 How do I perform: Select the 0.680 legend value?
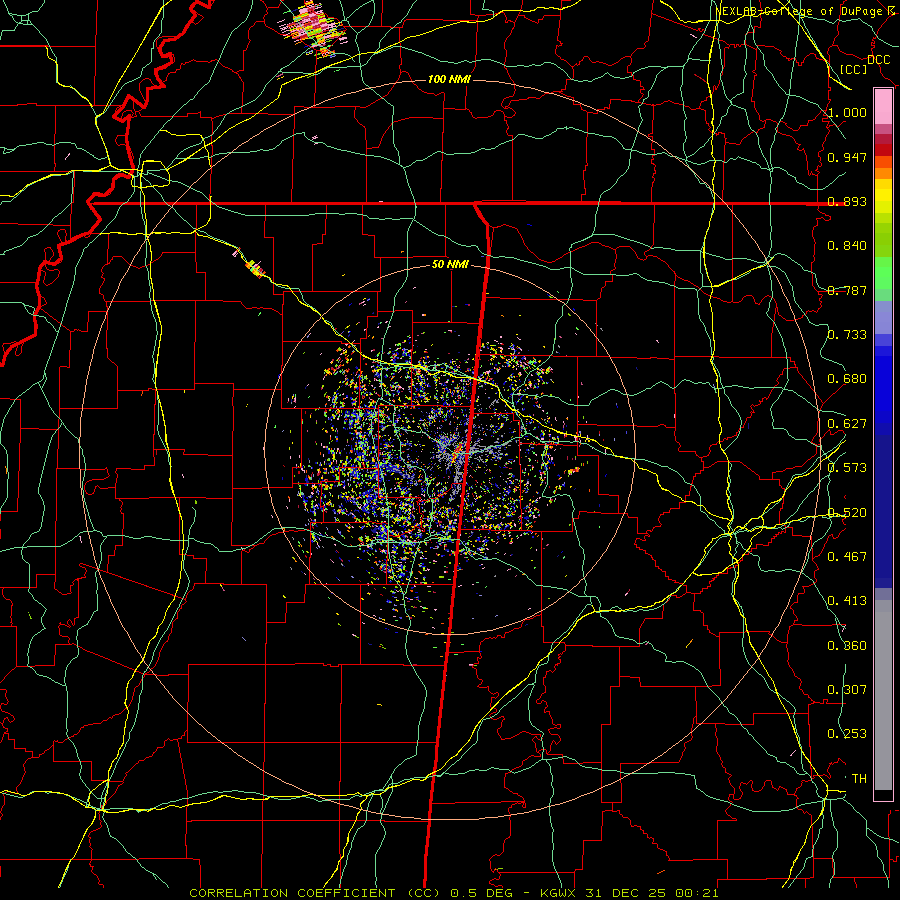coord(847,379)
